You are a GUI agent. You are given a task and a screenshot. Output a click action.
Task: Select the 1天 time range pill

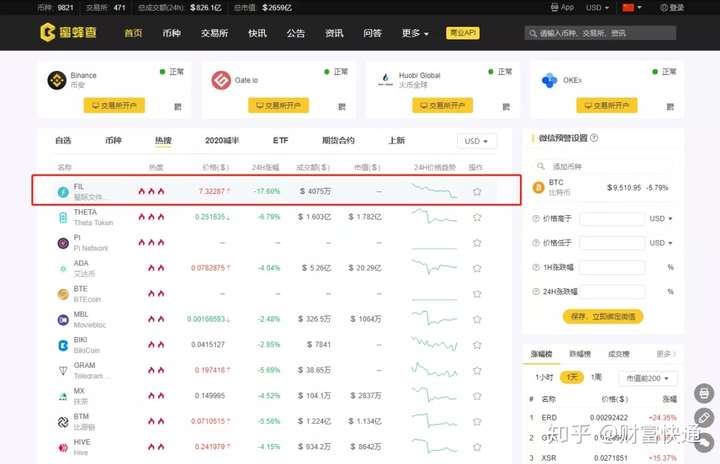click(x=572, y=378)
